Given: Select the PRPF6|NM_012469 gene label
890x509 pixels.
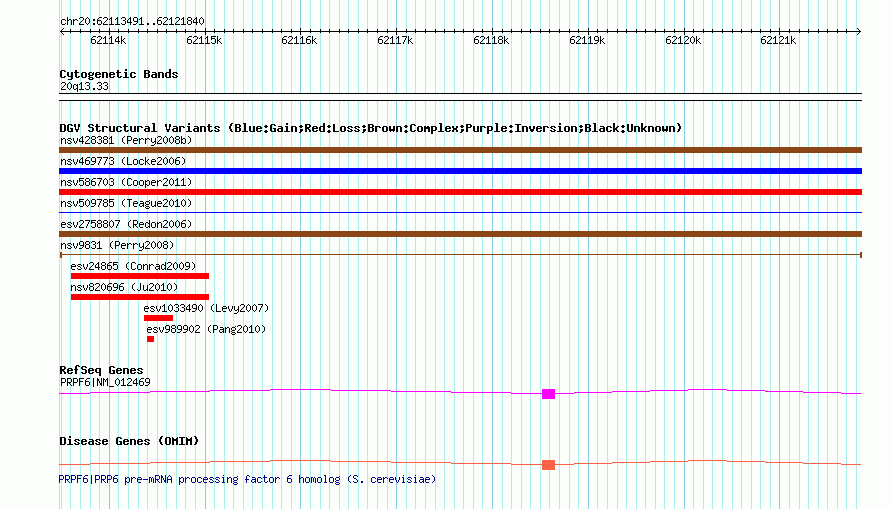Looking at the screenshot, I should 105,382.
